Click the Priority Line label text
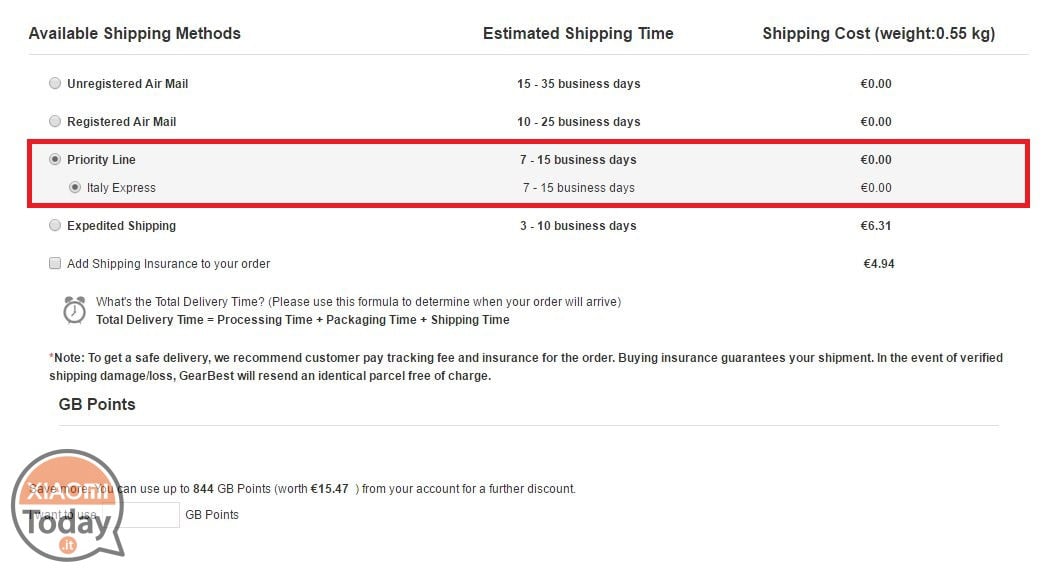1055x573 pixels. click(101, 159)
